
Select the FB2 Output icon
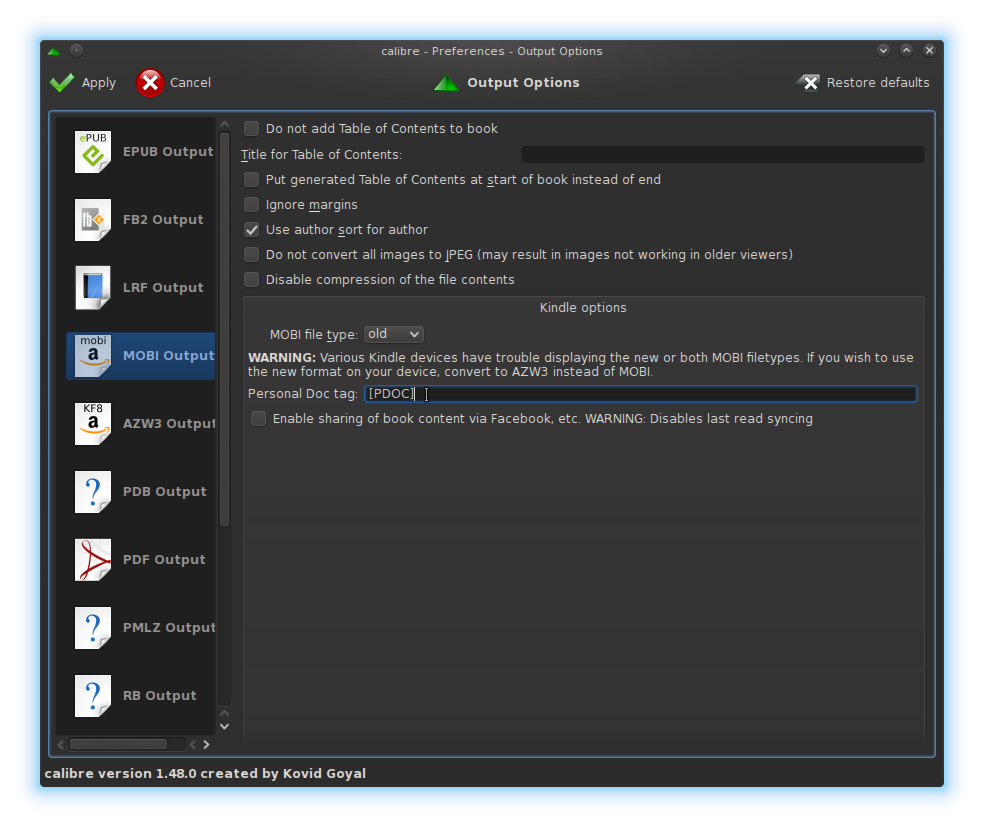point(93,220)
